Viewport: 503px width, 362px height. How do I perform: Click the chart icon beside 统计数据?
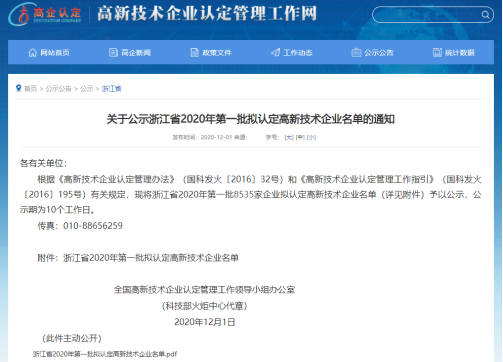437,52
